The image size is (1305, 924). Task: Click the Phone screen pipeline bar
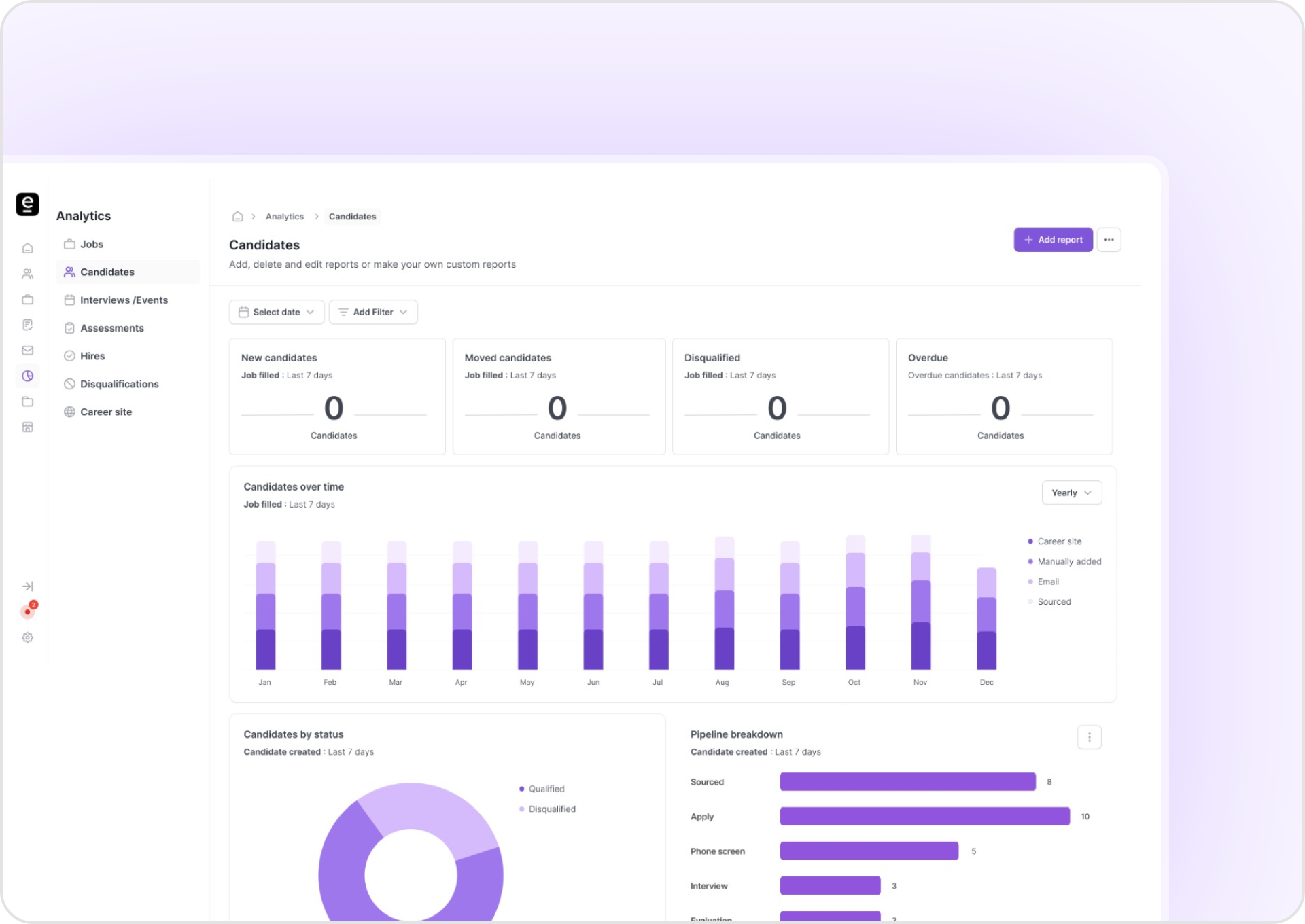pos(869,851)
